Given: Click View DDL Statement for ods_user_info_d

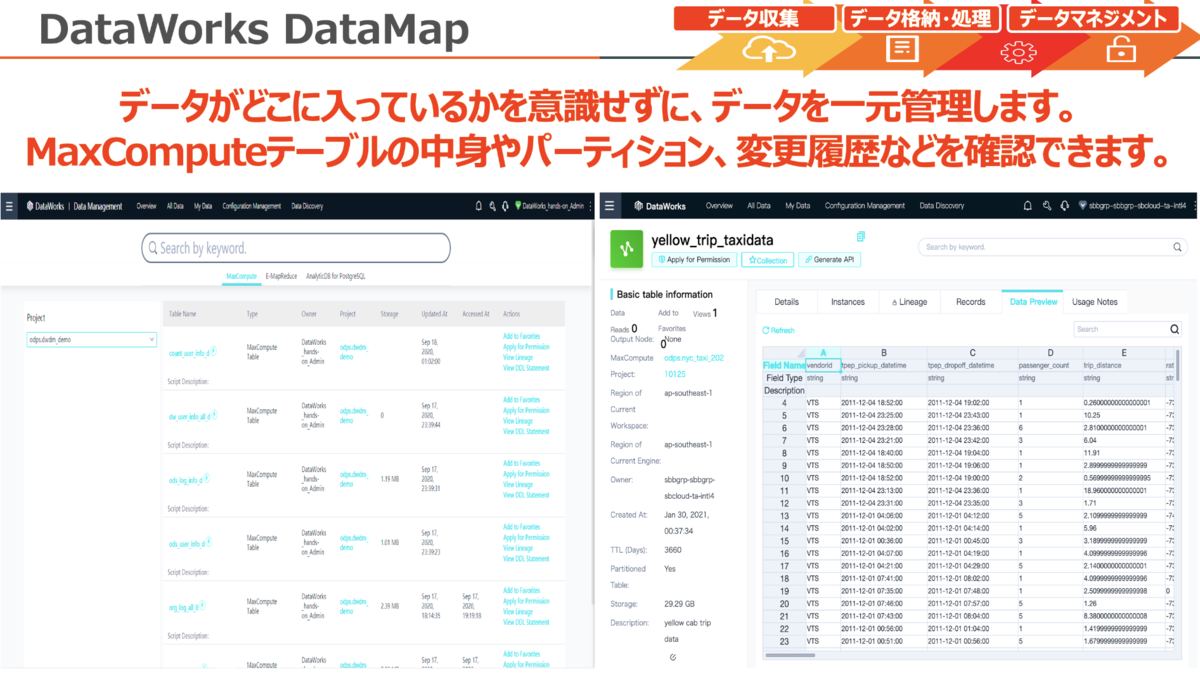Looking at the screenshot, I should click(526, 558).
